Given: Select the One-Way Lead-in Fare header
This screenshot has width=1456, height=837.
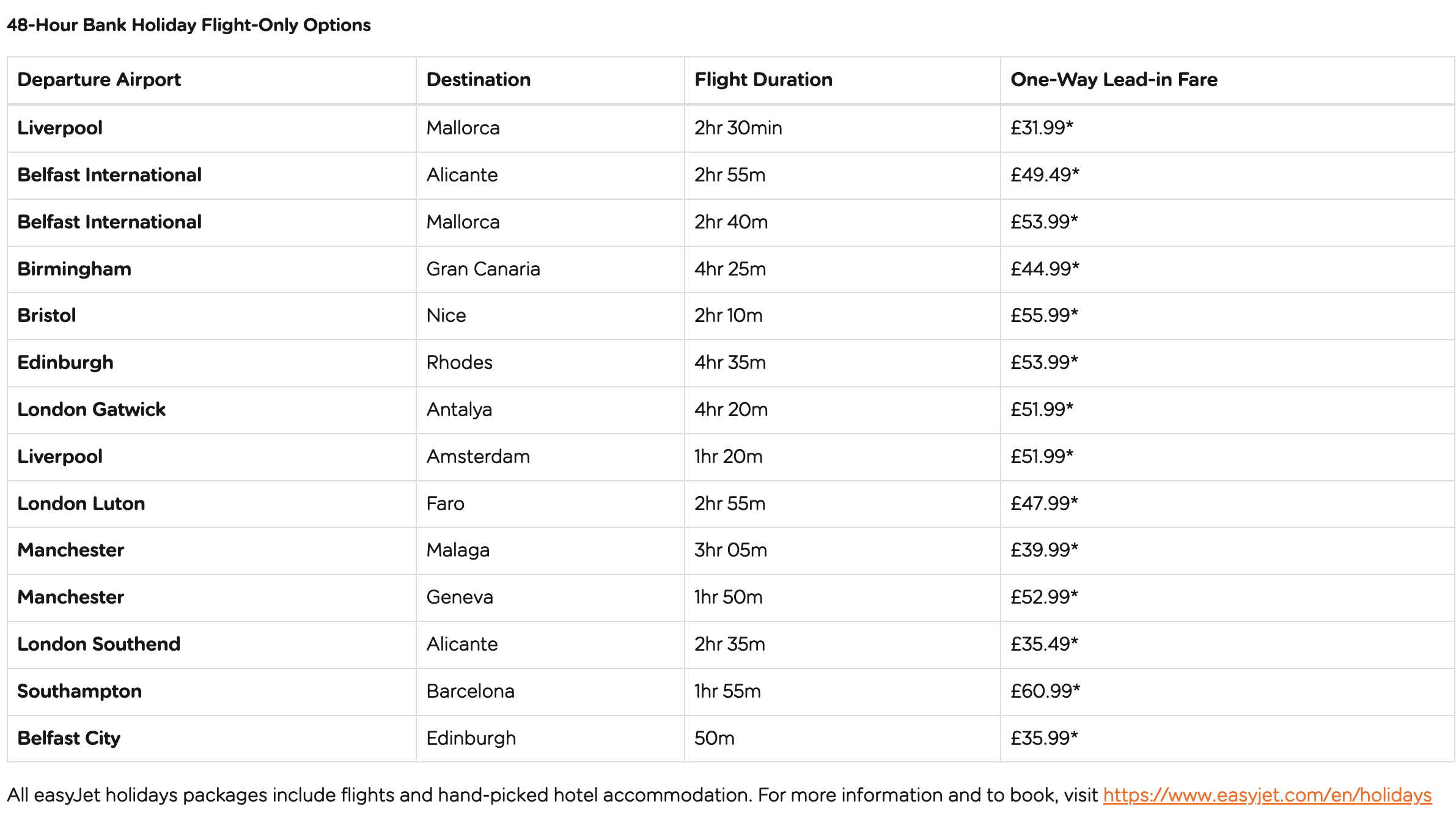Looking at the screenshot, I should tap(1227, 80).
